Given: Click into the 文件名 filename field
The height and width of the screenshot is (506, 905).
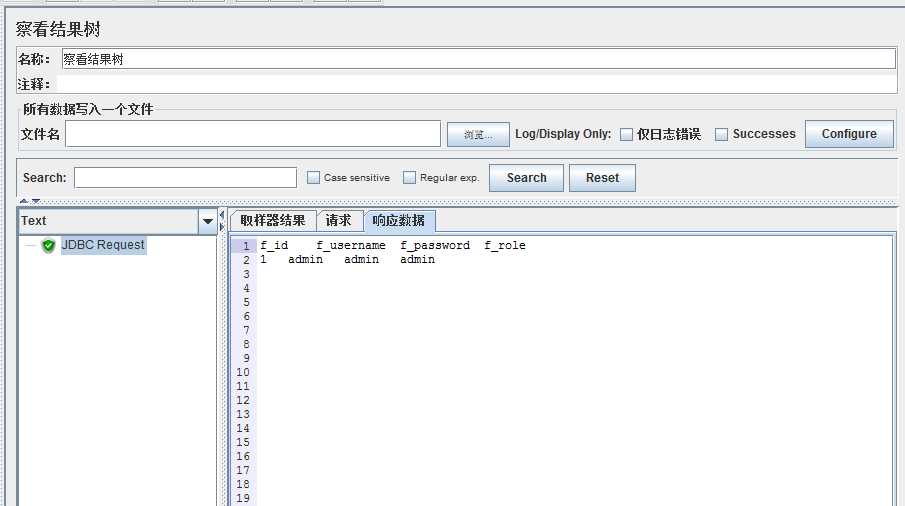Looking at the screenshot, I should coord(253,134).
